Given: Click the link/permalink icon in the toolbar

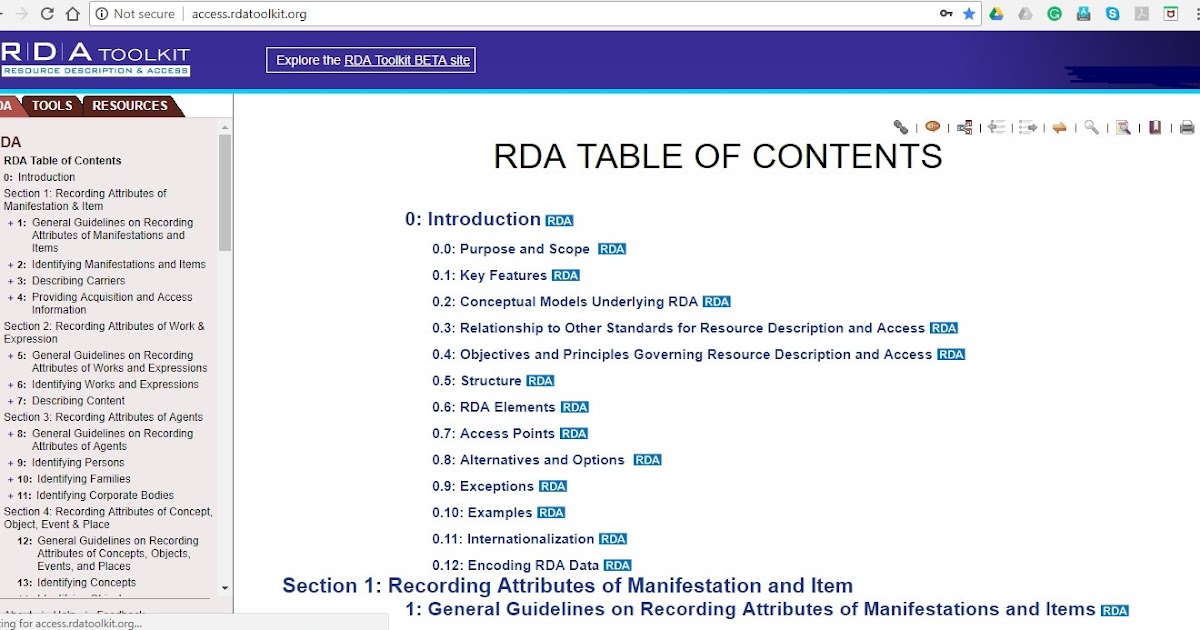Looking at the screenshot, I should coord(902,127).
